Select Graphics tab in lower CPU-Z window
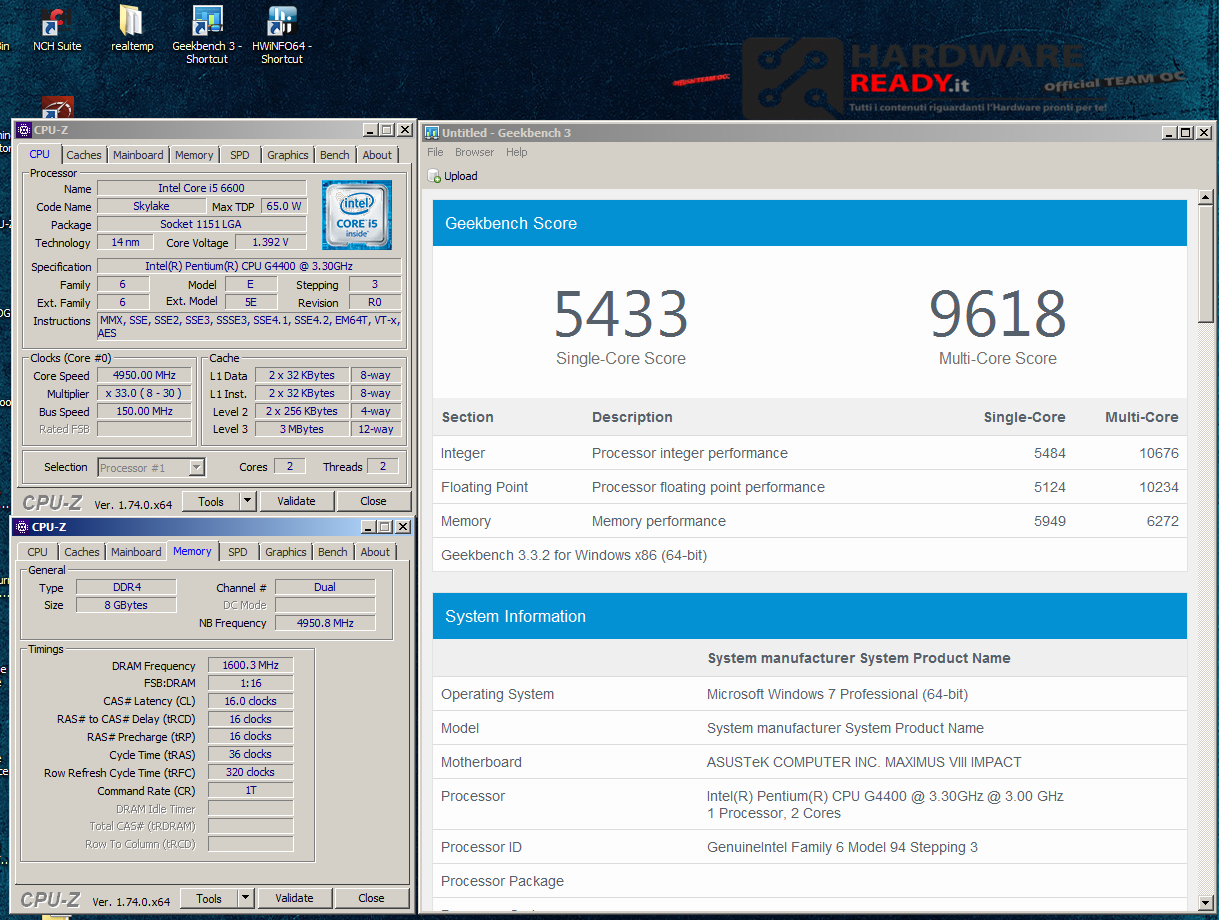Image resolution: width=1219 pixels, height=920 pixels. [x=286, y=552]
